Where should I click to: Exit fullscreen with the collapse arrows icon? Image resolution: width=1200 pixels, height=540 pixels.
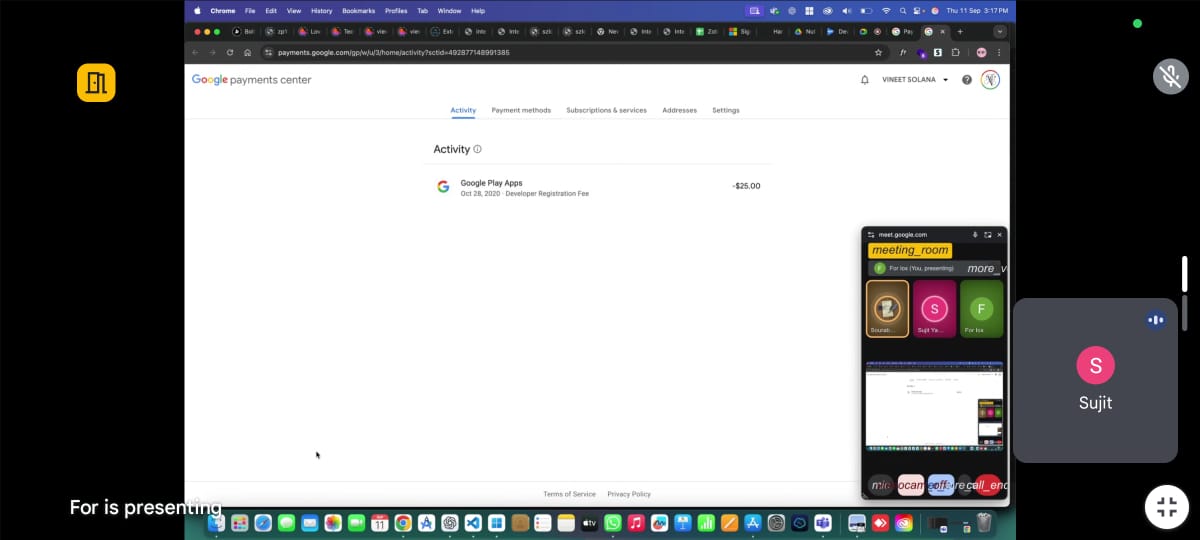pos(1166,506)
